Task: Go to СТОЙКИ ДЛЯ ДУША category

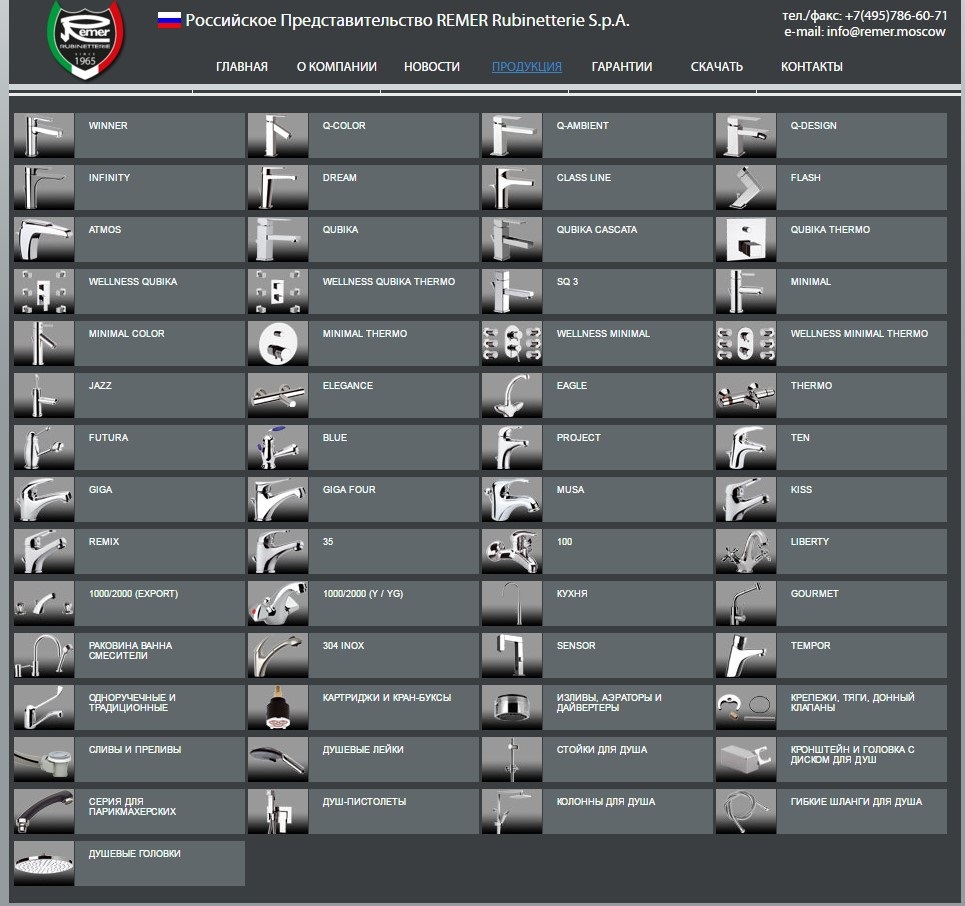Action: click(602, 750)
